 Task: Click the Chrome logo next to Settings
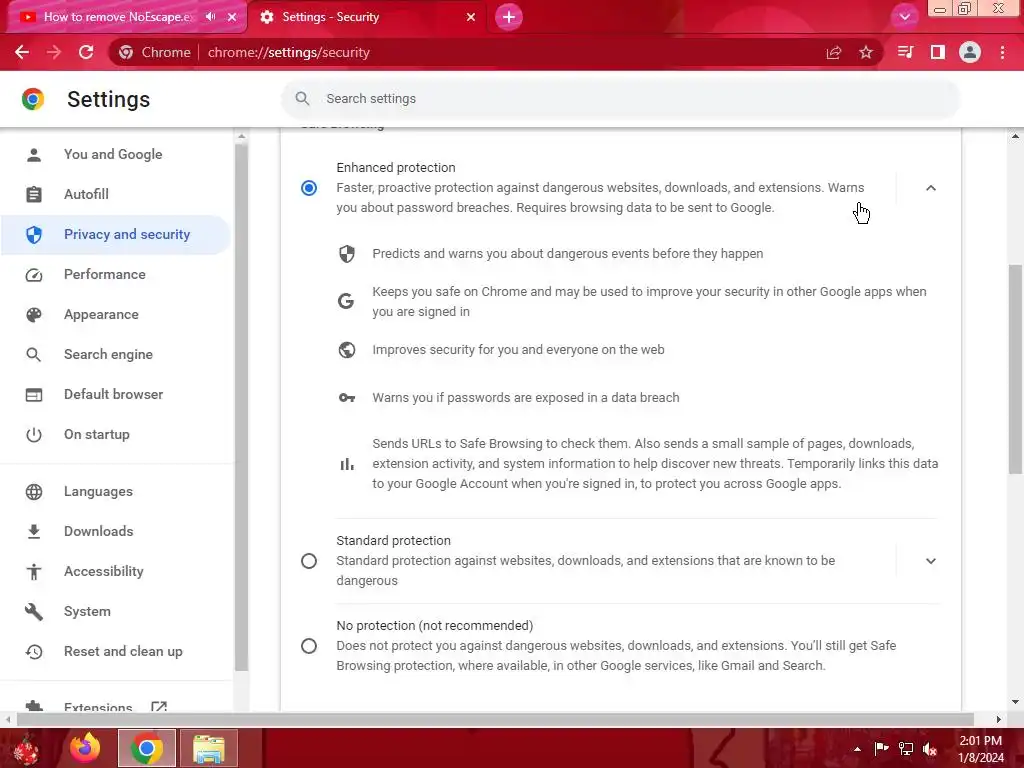point(33,99)
